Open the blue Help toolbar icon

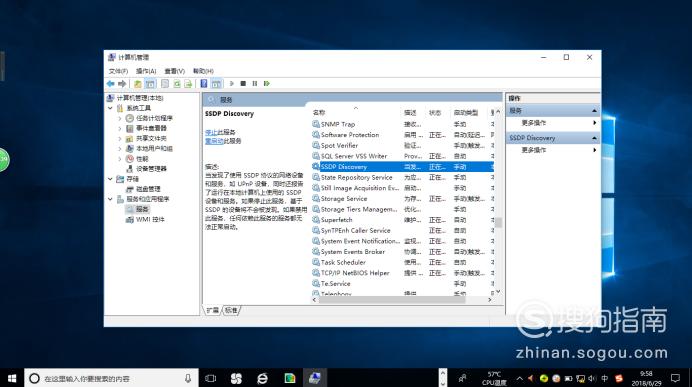coord(203,83)
